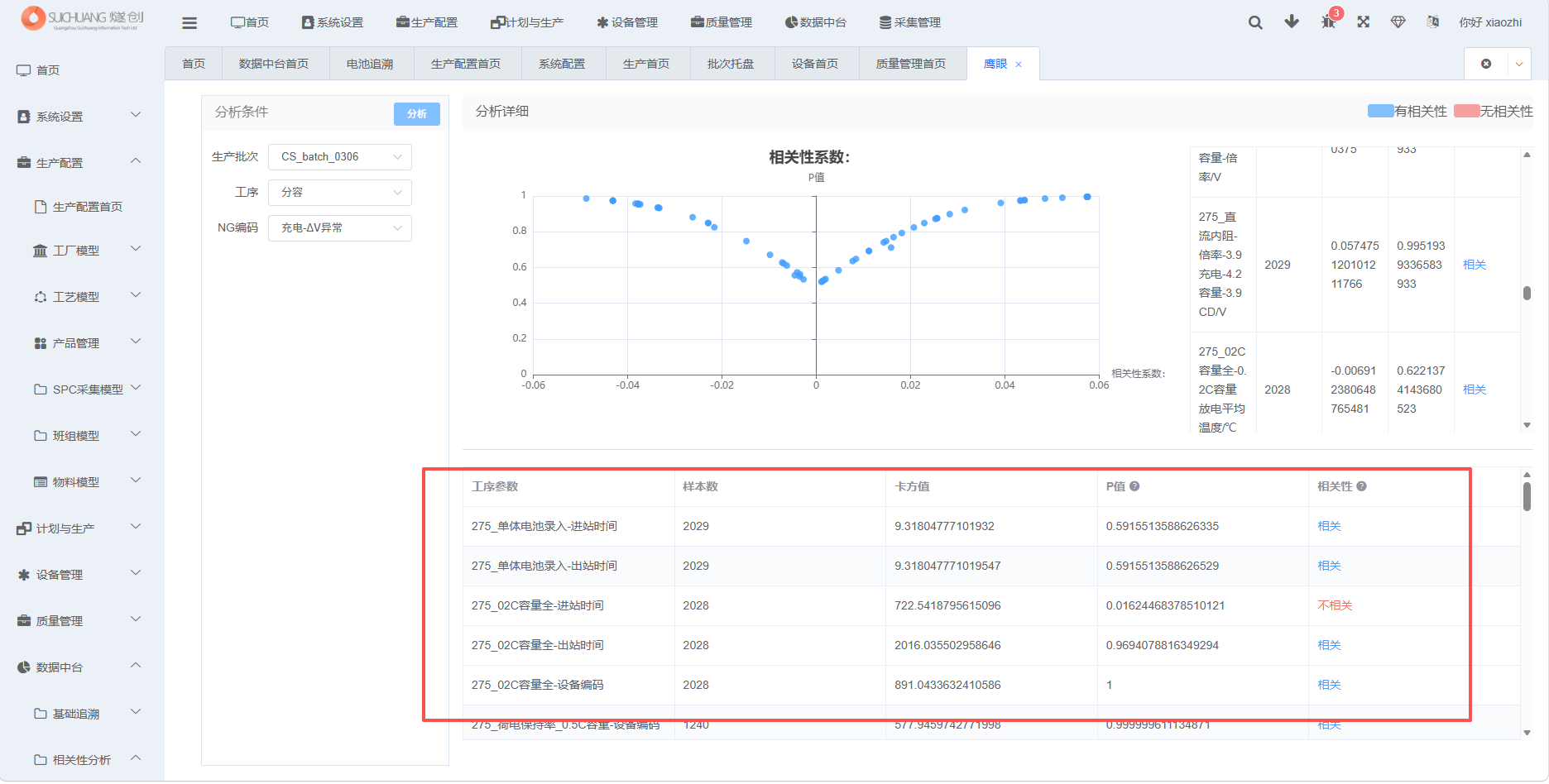Image resolution: width=1549 pixels, height=784 pixels.
Task: Switch to 设备首页 tab
Action: pyautogui.click(x=815, y=64)
